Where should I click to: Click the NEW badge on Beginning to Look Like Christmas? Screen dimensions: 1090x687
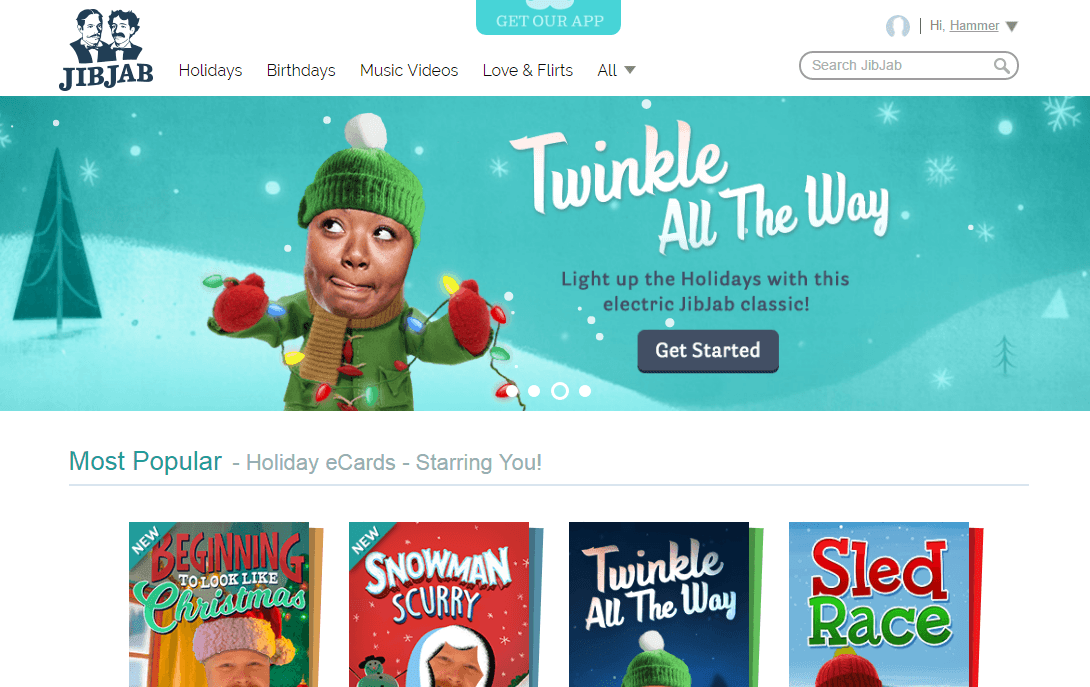click(x=146, y=540)
